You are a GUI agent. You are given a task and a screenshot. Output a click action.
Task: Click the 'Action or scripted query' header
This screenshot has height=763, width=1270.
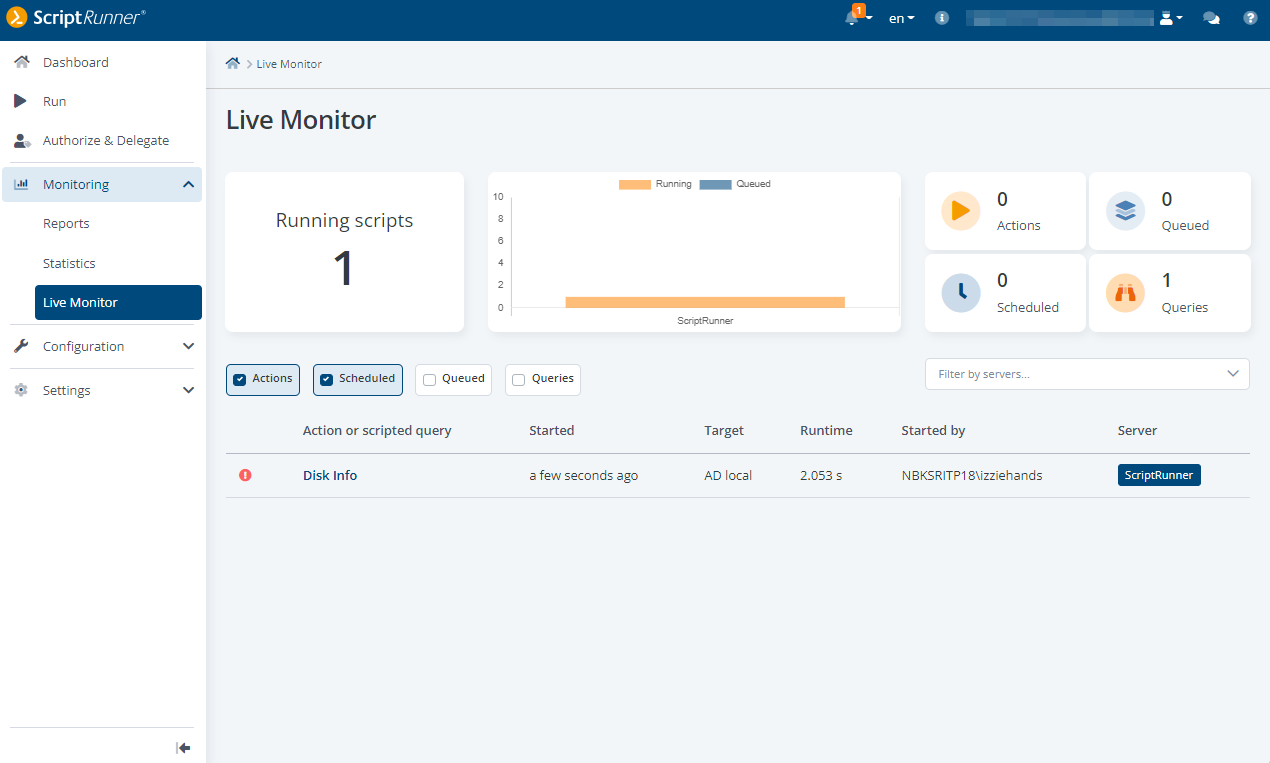point(377,430)
